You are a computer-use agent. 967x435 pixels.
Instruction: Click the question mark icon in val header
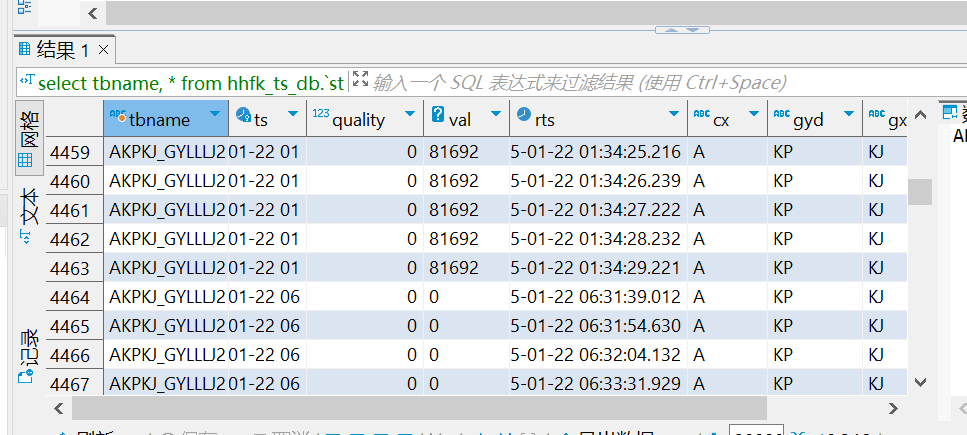point(437,118)
